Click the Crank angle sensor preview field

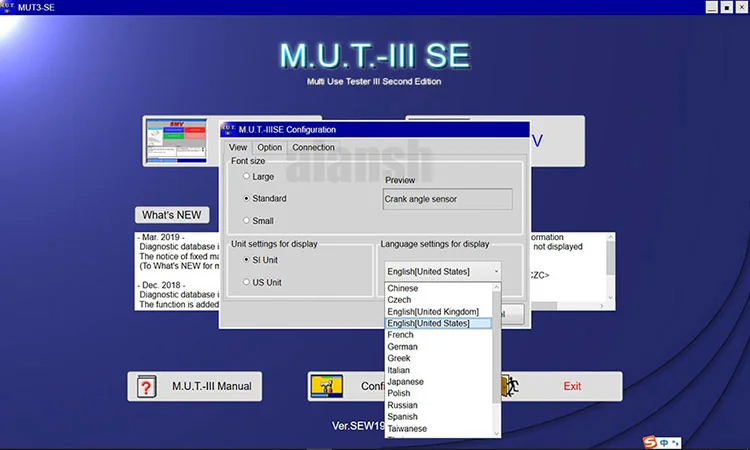click(x=447, y=199)
